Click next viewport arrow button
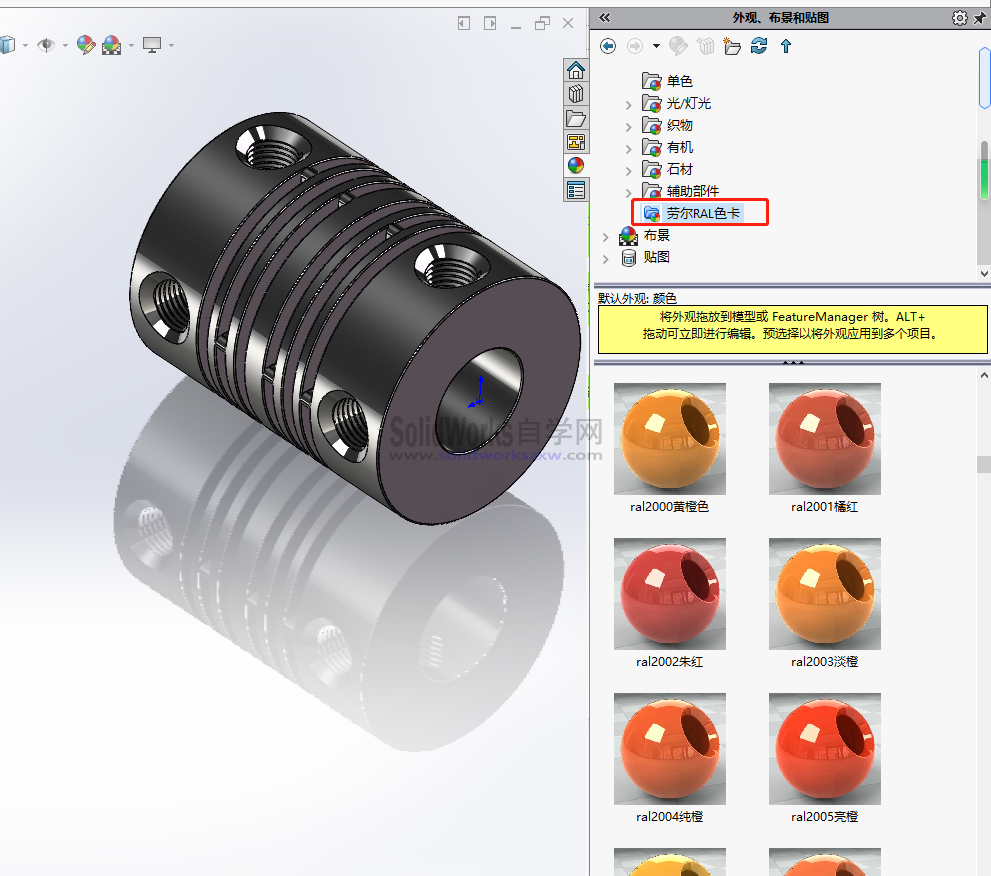Image resolution: width=991 pixels, height=876 pixels. coord(490,23)
